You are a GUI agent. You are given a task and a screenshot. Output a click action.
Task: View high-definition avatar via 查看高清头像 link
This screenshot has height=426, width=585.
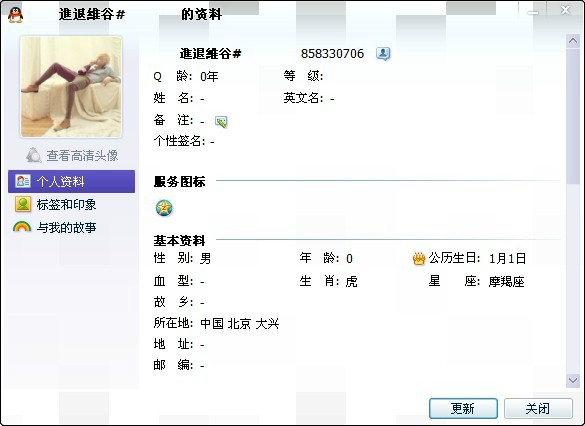tap(82, 156)
